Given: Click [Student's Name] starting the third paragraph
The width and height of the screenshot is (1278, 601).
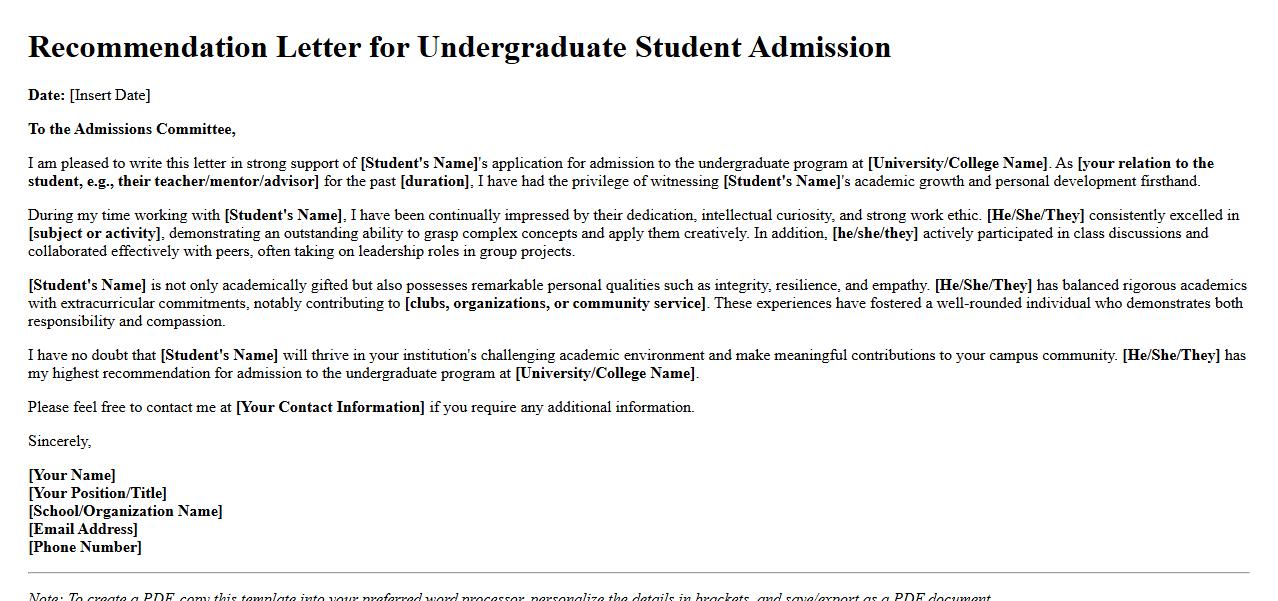Looking at the screenshot, I should pyautogui.click(x=87, y=285).
